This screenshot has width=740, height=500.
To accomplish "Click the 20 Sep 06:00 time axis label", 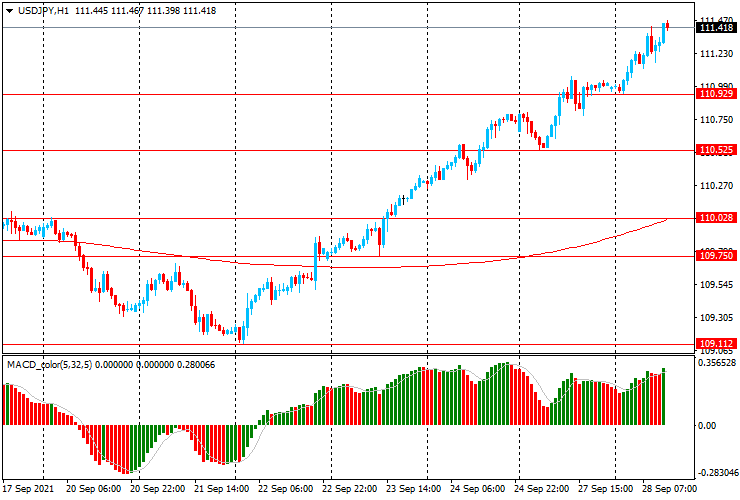I will click(93, 489).
